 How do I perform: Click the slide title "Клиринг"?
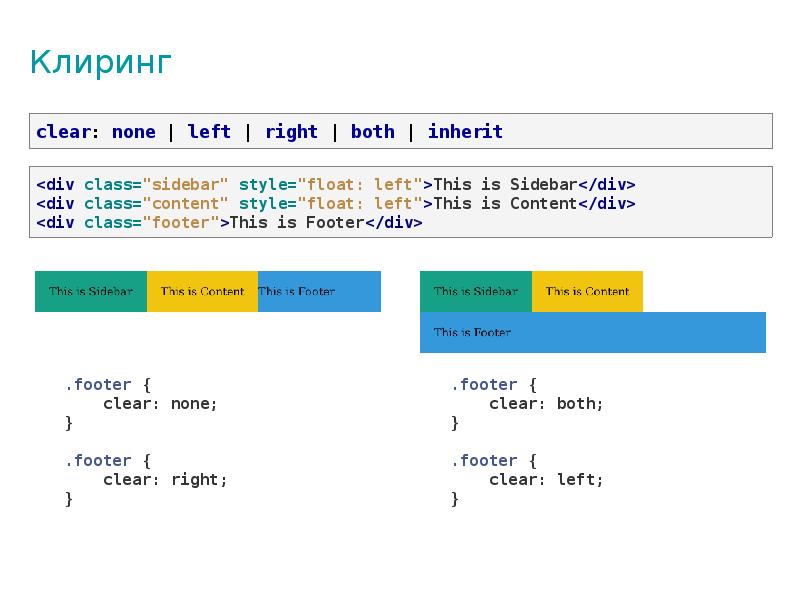tap(101, 63)
